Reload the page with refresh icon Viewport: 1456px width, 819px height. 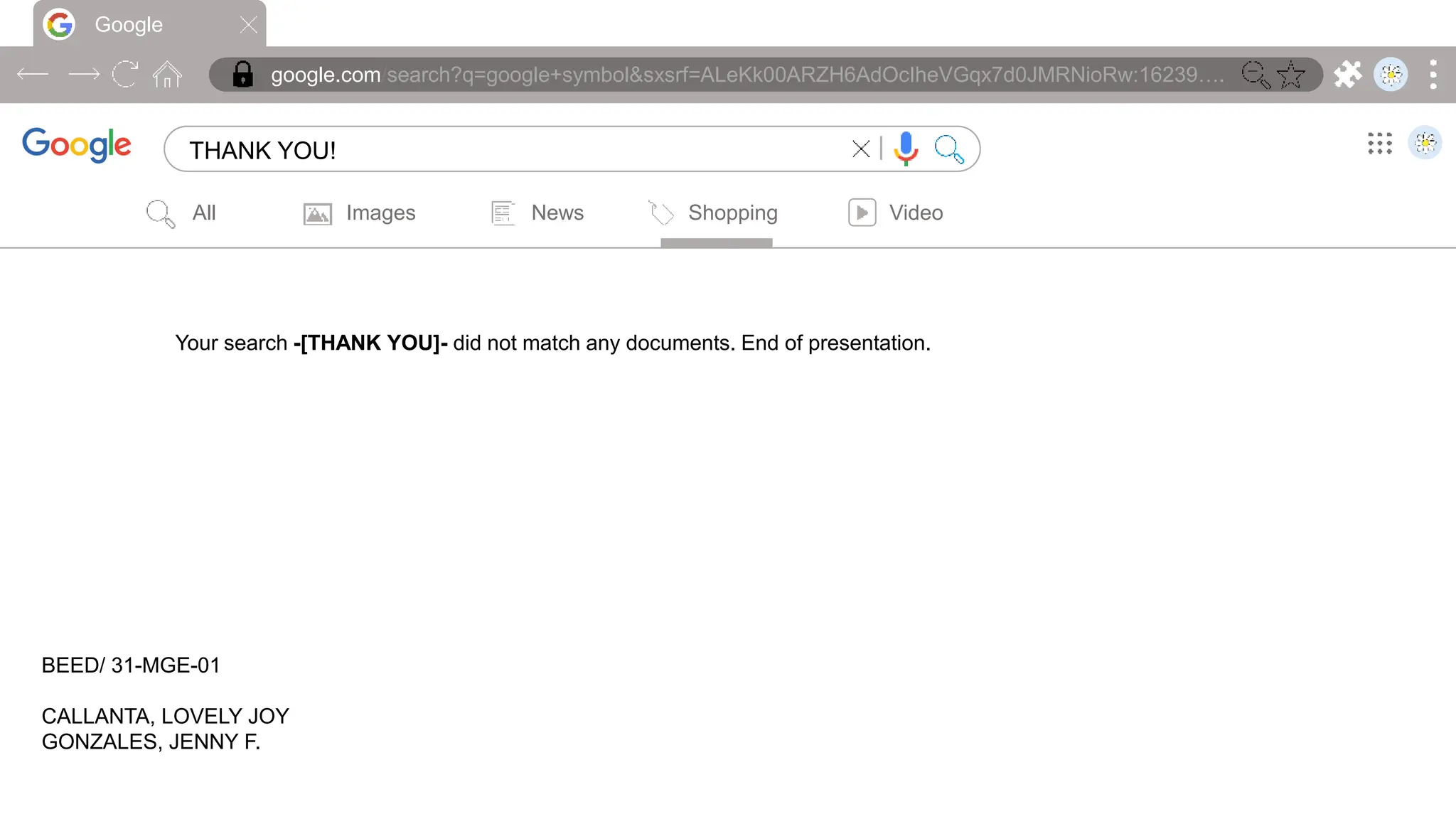[x=126, y=74]
